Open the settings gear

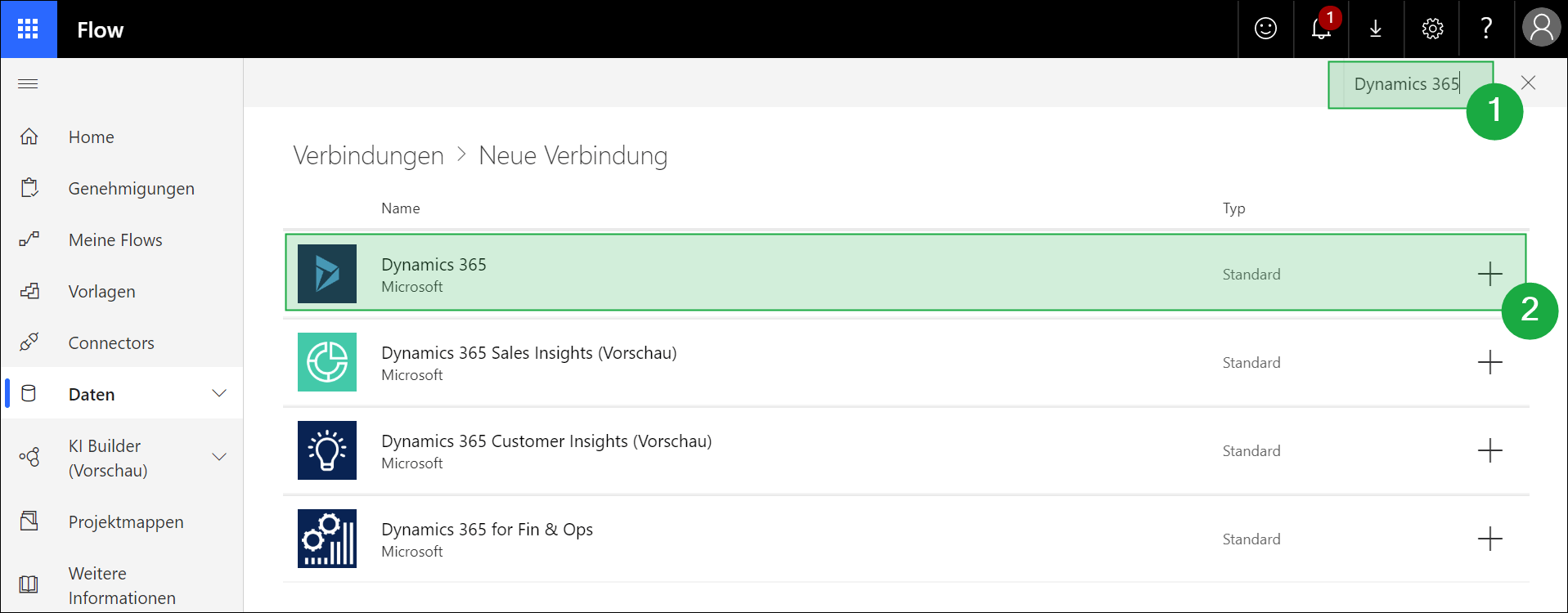(1432, 29)
